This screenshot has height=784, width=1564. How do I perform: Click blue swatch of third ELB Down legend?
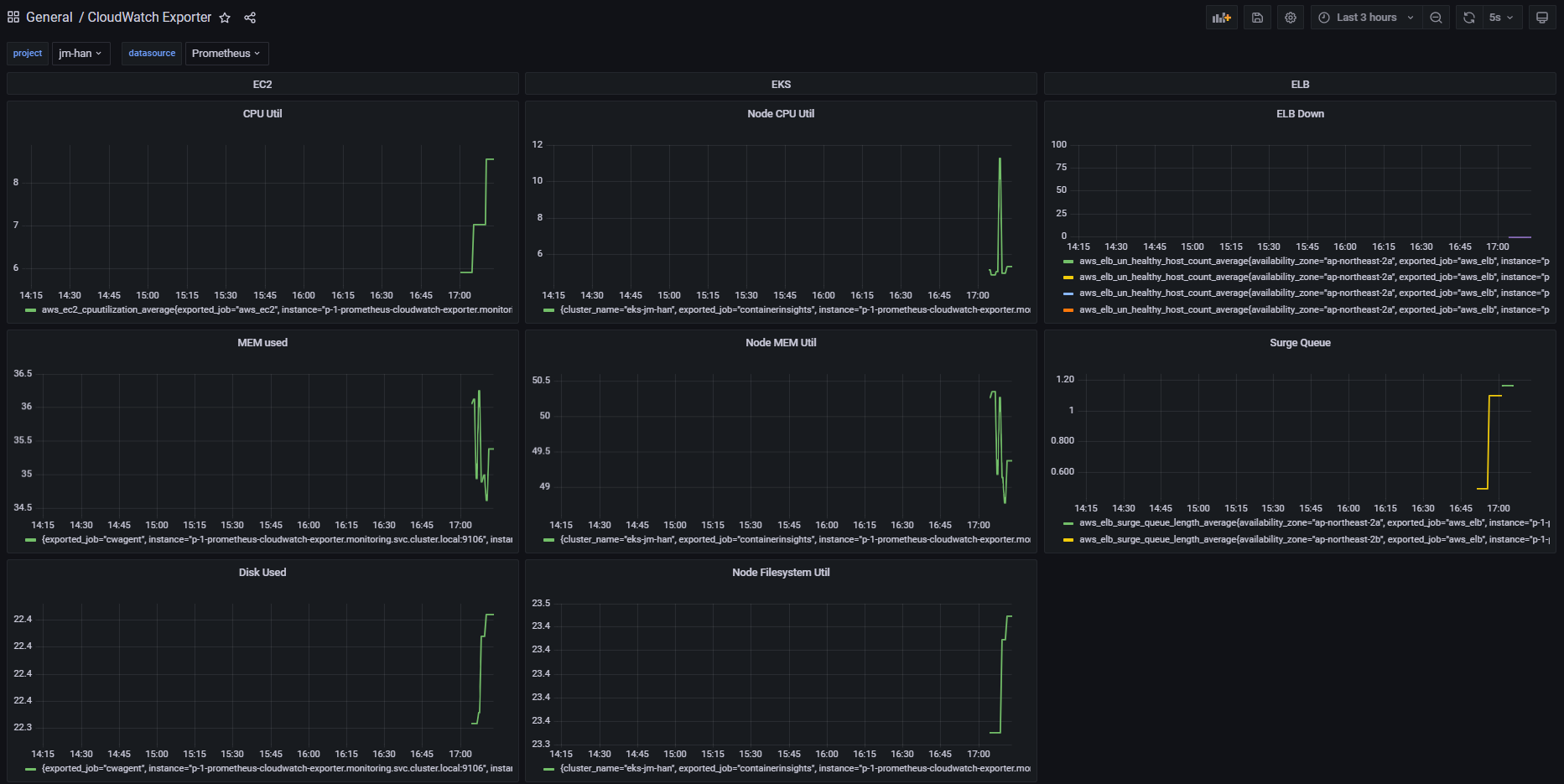[x=1068, y=293]
